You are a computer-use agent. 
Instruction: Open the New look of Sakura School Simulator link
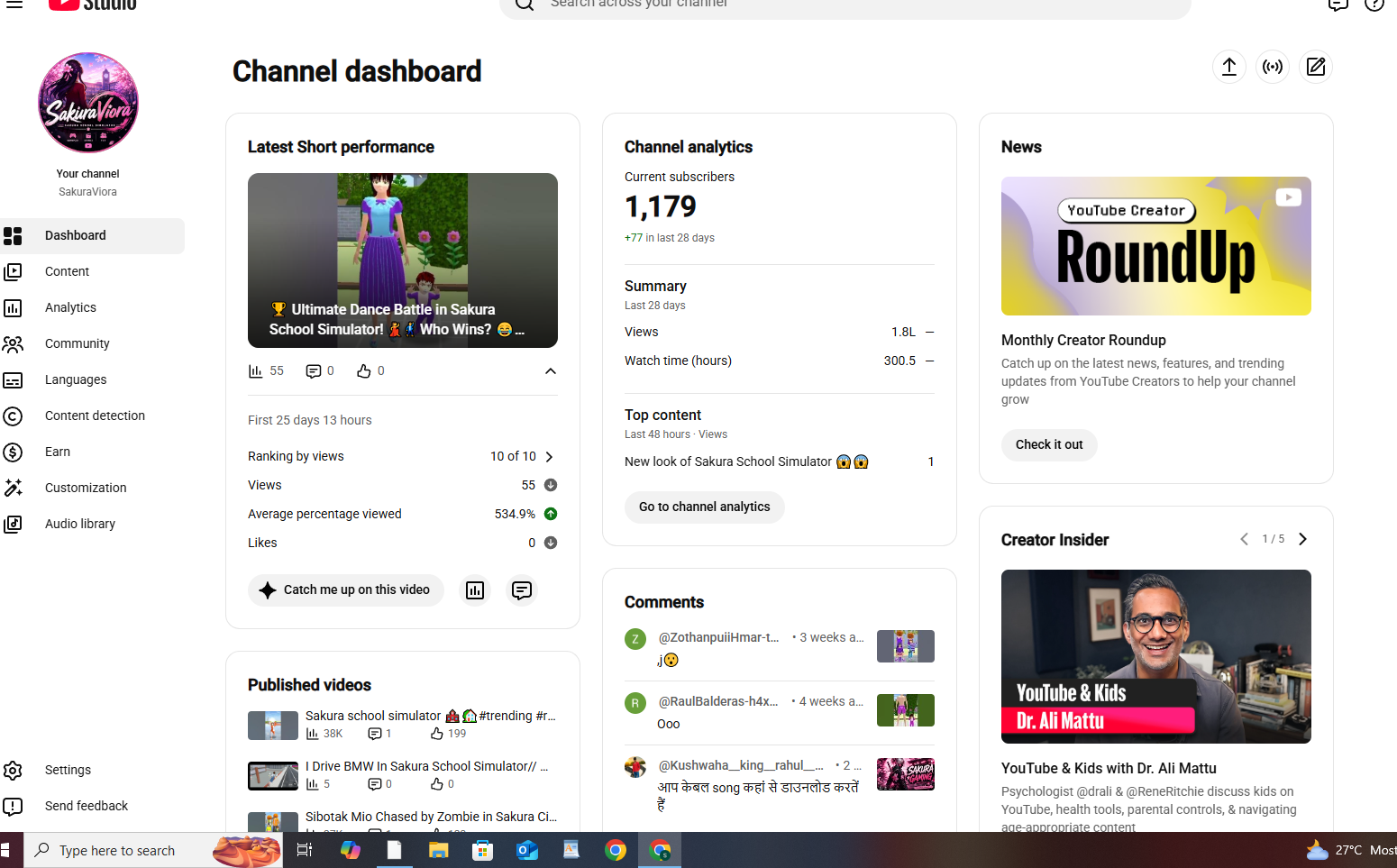[746, 461]
